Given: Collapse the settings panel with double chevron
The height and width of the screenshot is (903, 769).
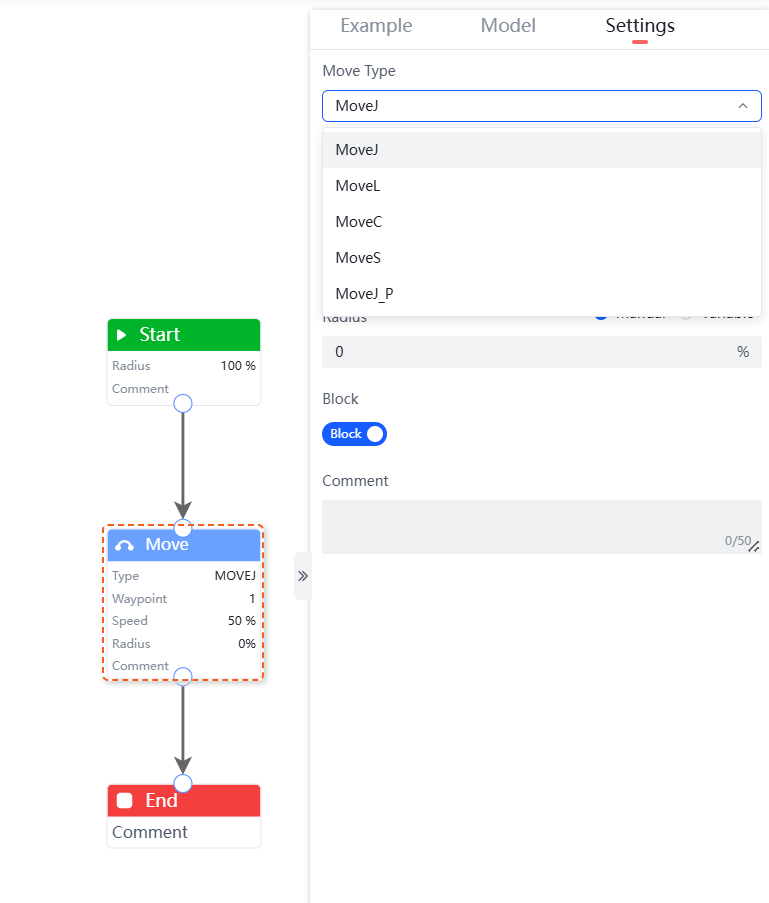Looking at the screenshot, I should 303,576.
